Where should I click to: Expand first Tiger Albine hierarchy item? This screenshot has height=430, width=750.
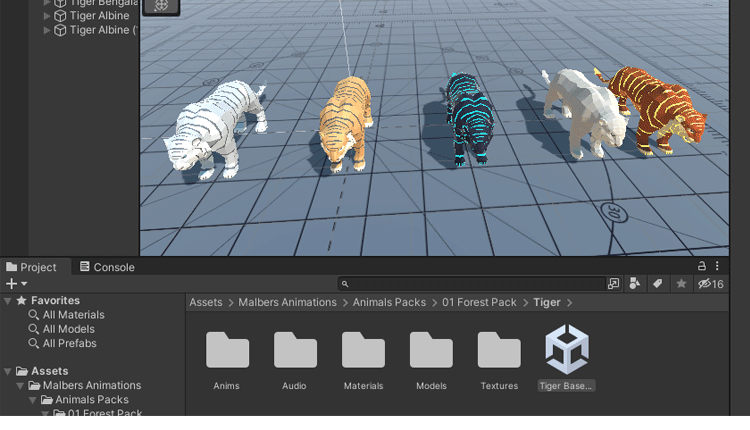click(47, 16)
